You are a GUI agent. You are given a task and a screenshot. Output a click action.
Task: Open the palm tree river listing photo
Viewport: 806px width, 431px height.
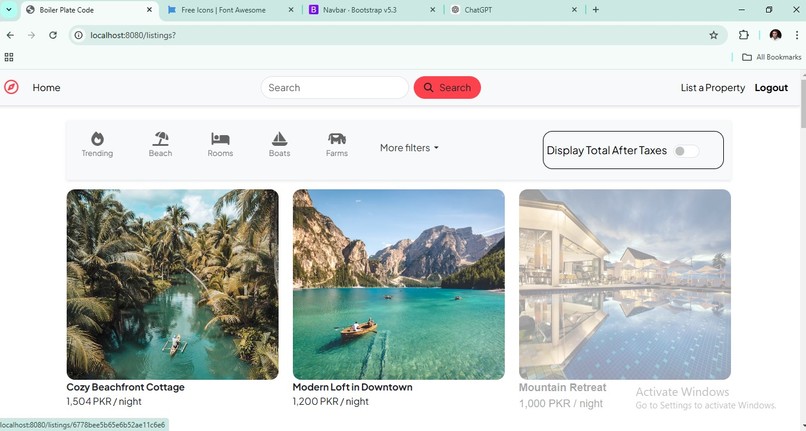(x=173, y=284)
